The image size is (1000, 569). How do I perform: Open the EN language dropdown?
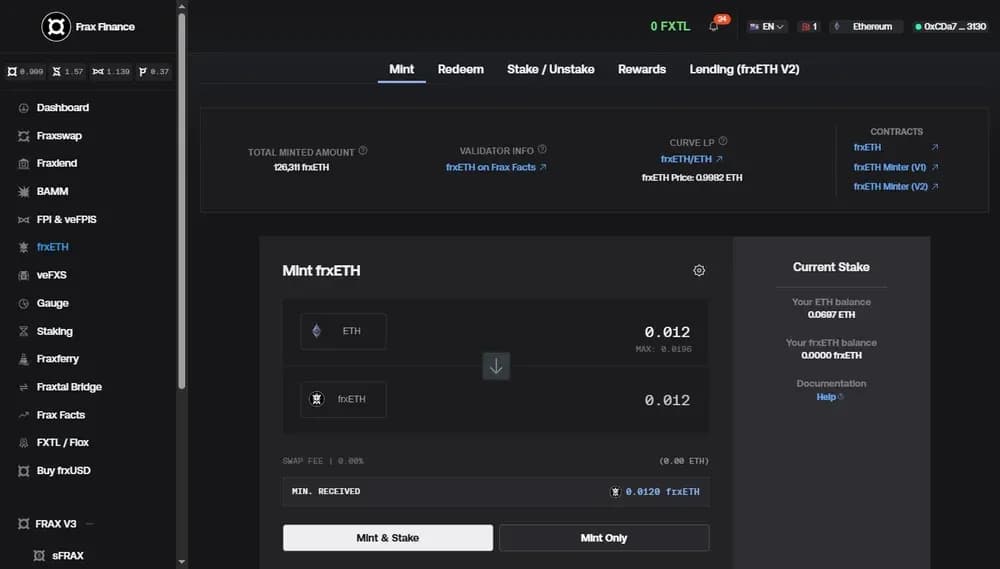[767, 27]
